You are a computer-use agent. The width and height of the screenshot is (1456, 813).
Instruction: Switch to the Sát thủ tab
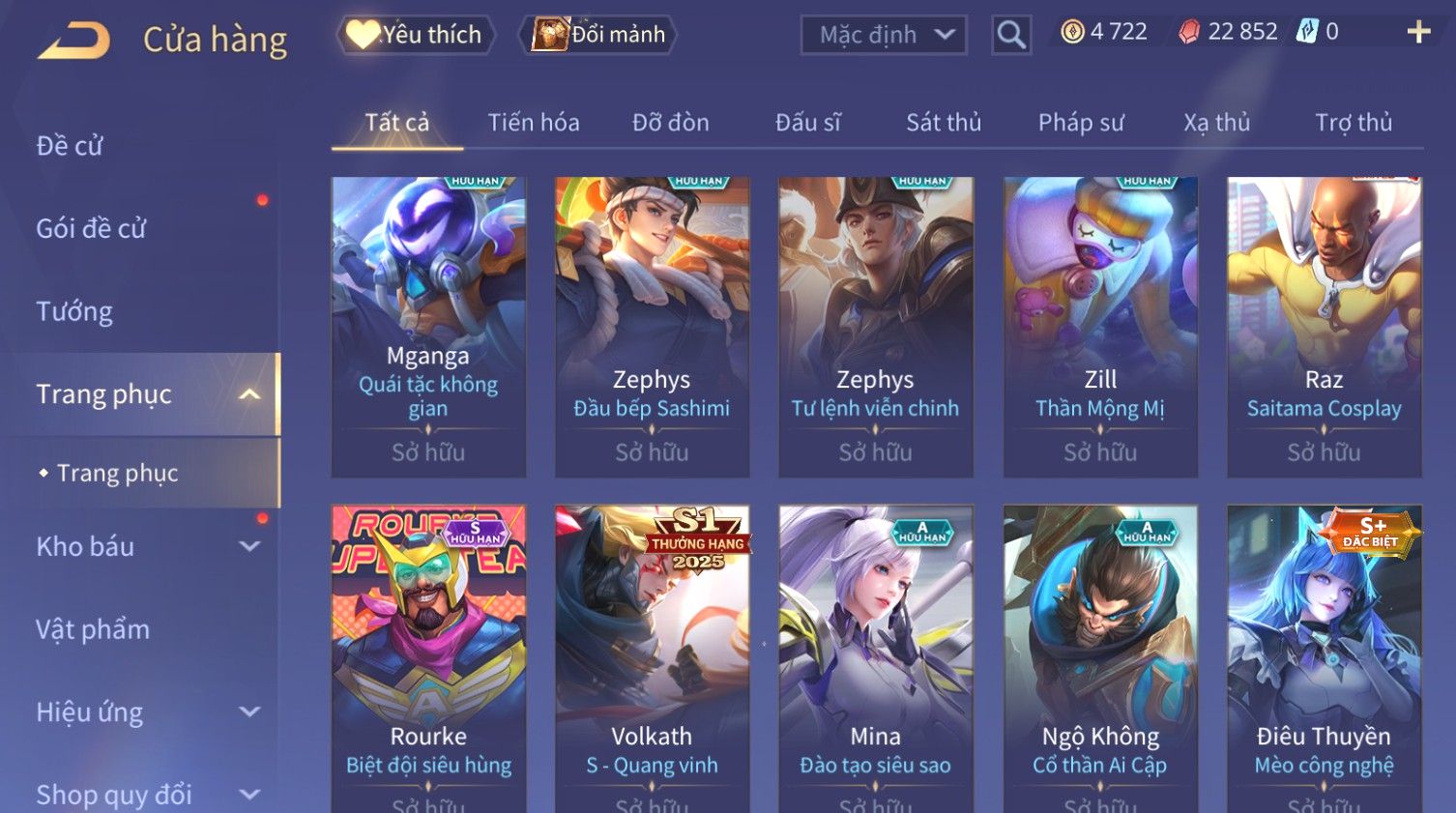click(x=944, y=123)
